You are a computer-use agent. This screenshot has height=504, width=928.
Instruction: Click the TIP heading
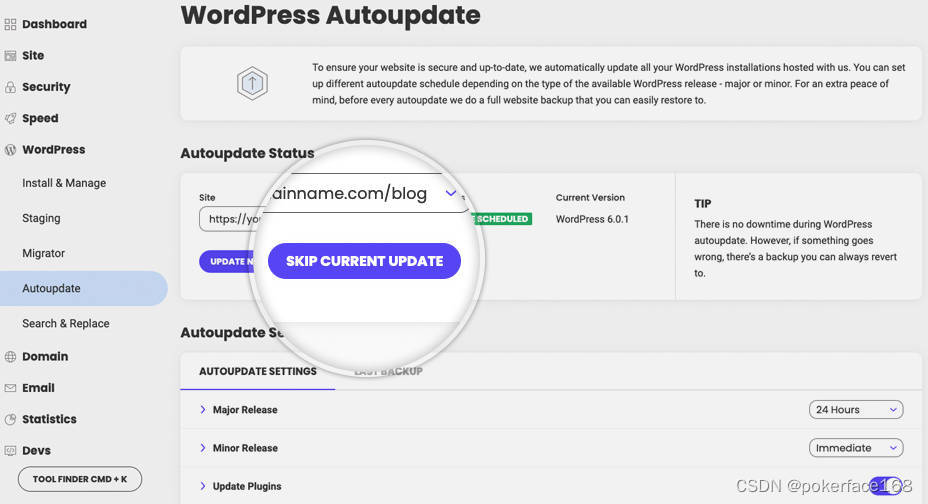(703, 203)
